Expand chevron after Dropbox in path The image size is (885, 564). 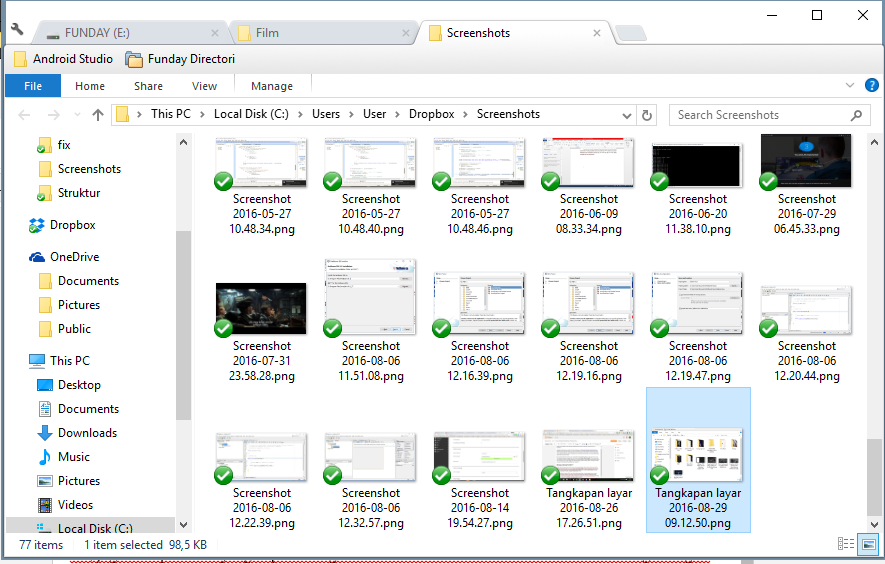click(x=465, y=115)
